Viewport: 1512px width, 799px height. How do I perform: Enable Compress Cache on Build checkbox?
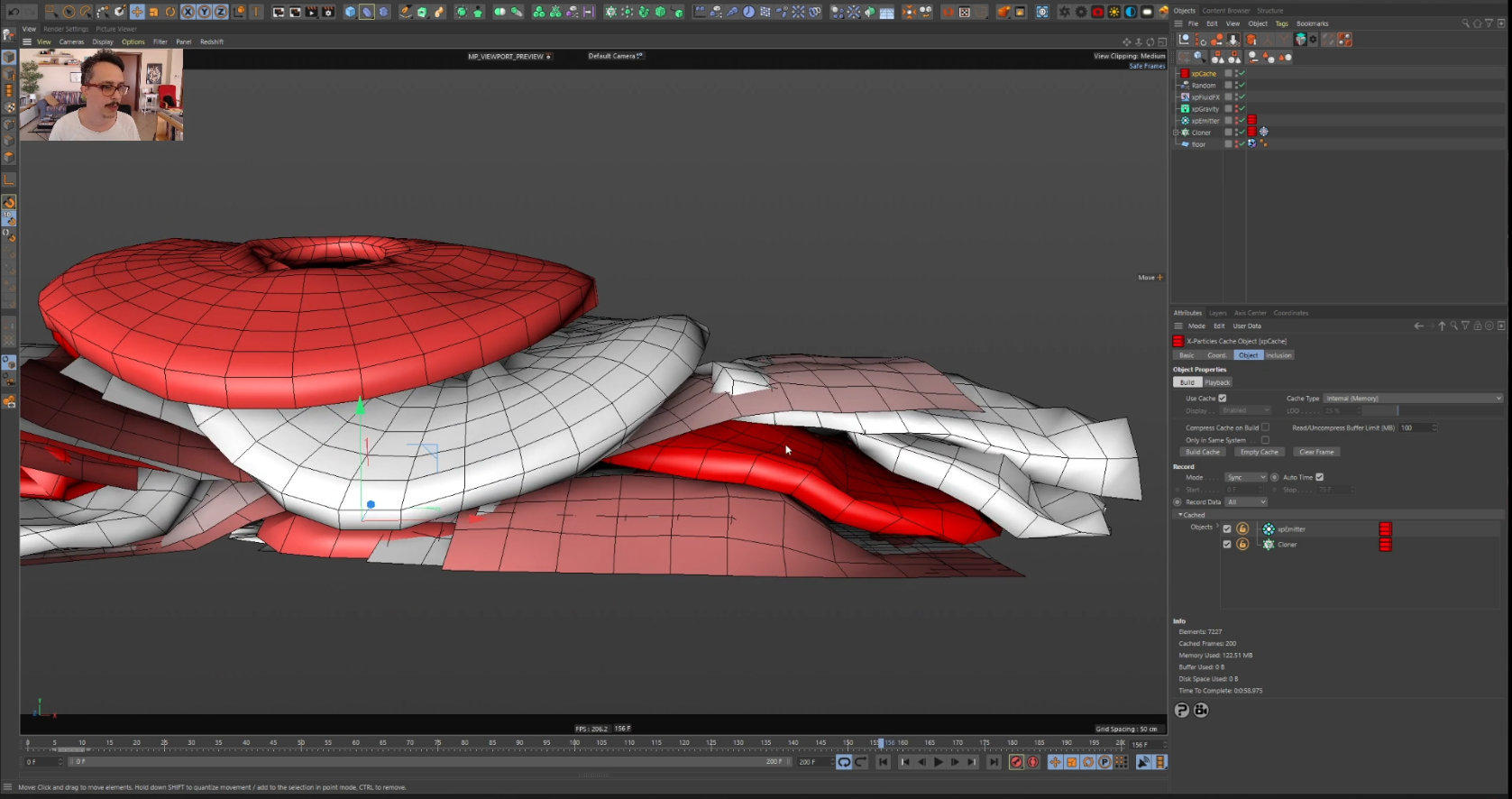[x=1265, y=427]
